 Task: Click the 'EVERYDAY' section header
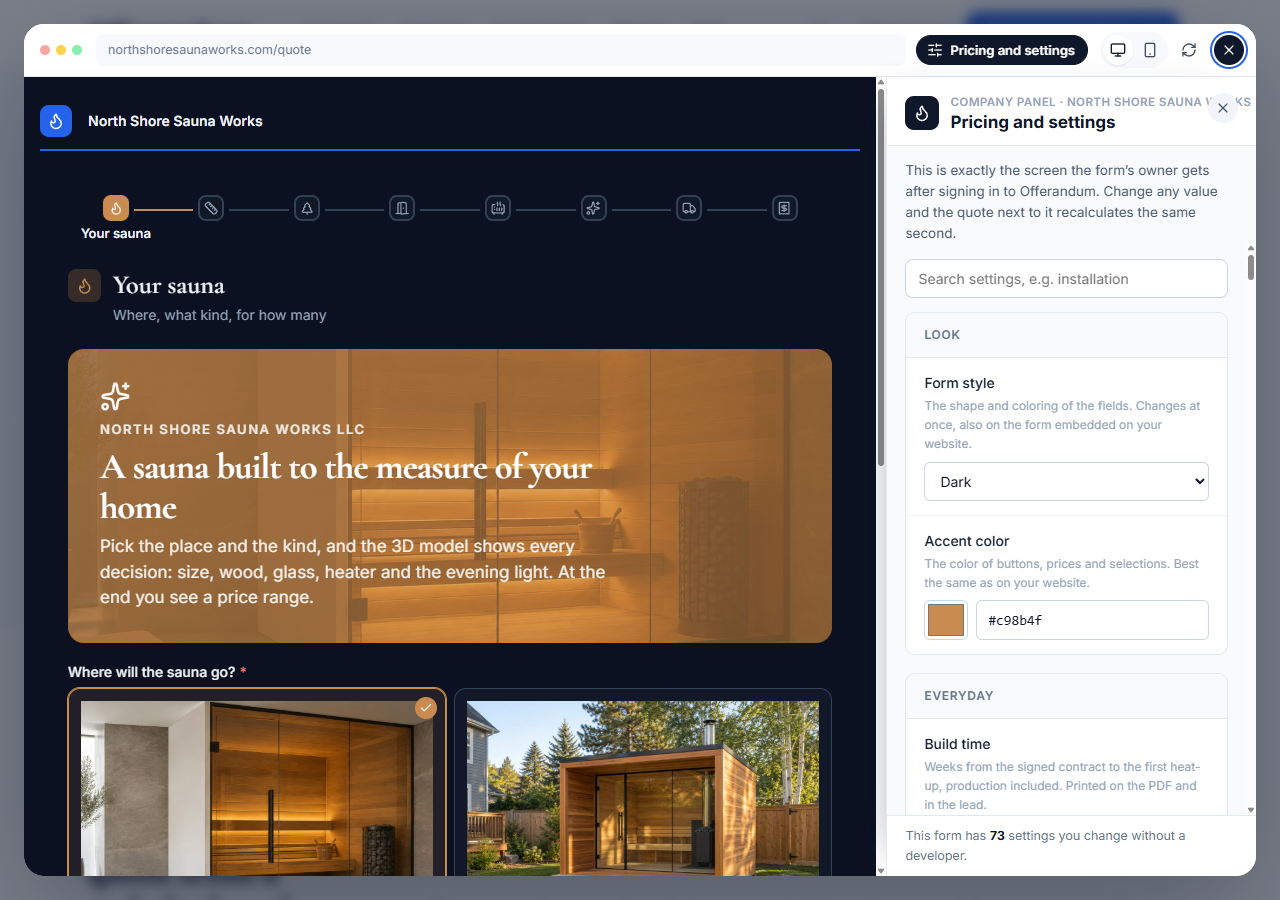point(959,696)
